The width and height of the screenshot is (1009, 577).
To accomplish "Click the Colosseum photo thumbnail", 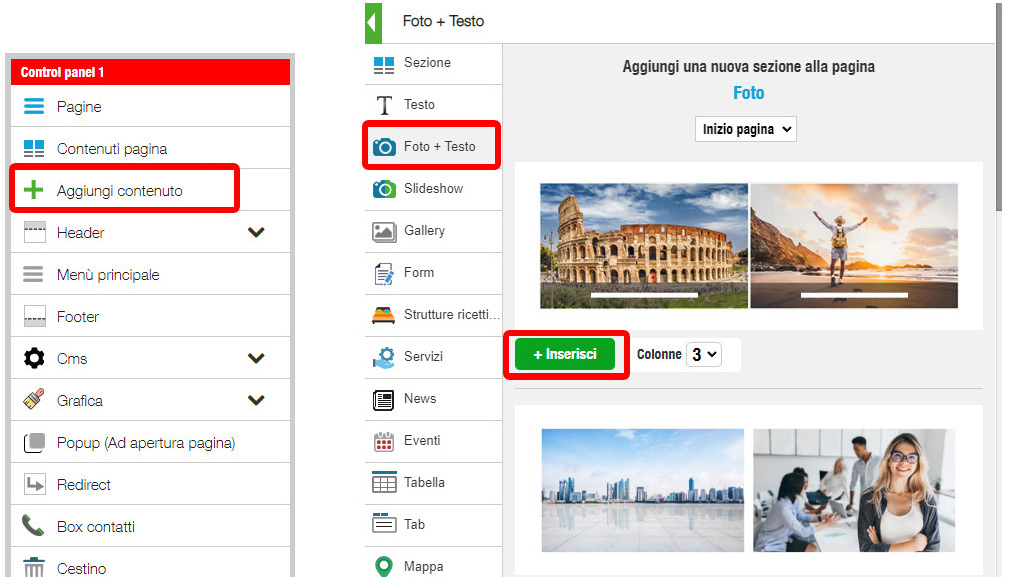I will point(643,246).
